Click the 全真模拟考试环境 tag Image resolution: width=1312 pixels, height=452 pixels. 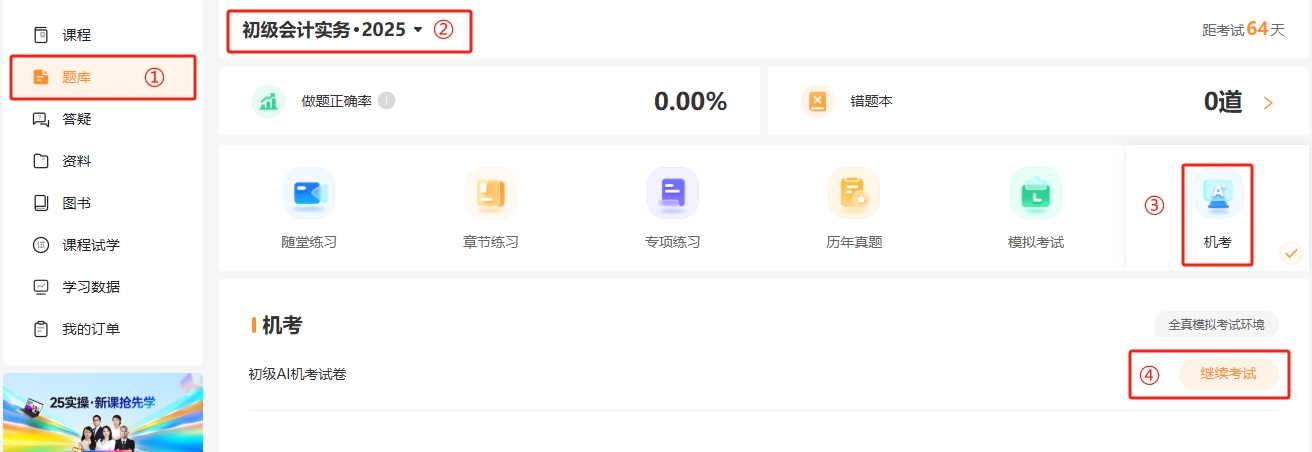(1216, 325)
